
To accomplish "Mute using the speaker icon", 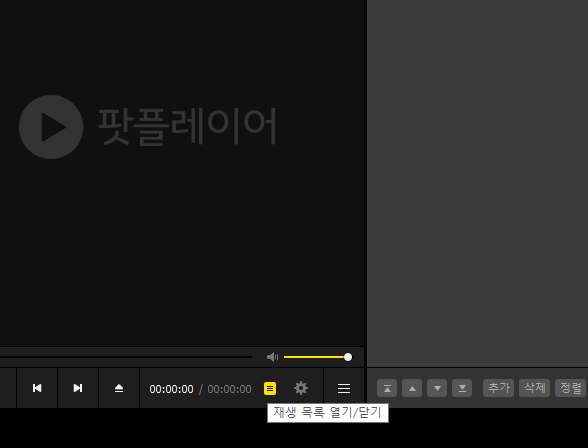I will click(x=273, y=357).
